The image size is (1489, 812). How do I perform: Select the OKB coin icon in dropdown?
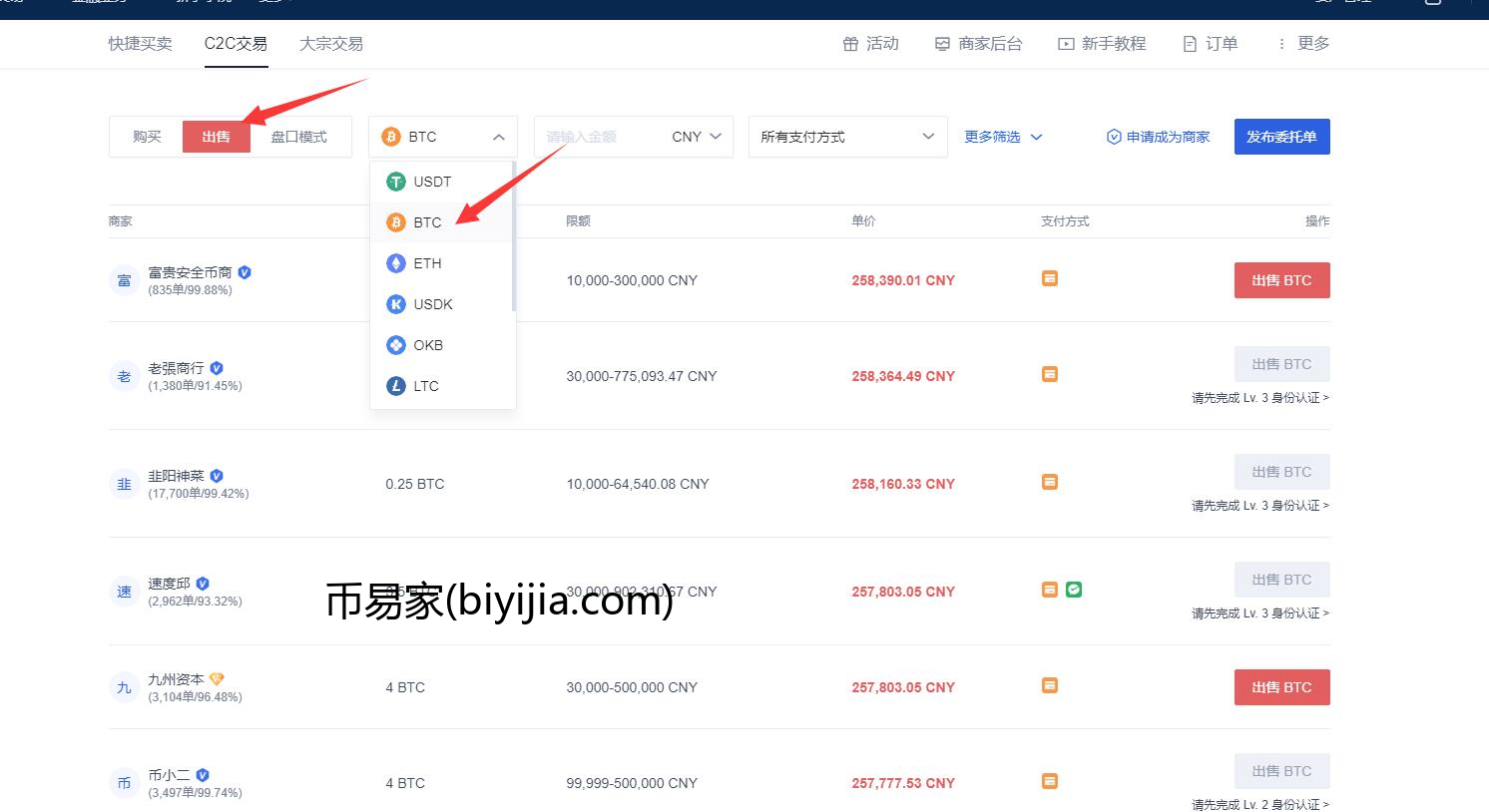pos(396,345)
